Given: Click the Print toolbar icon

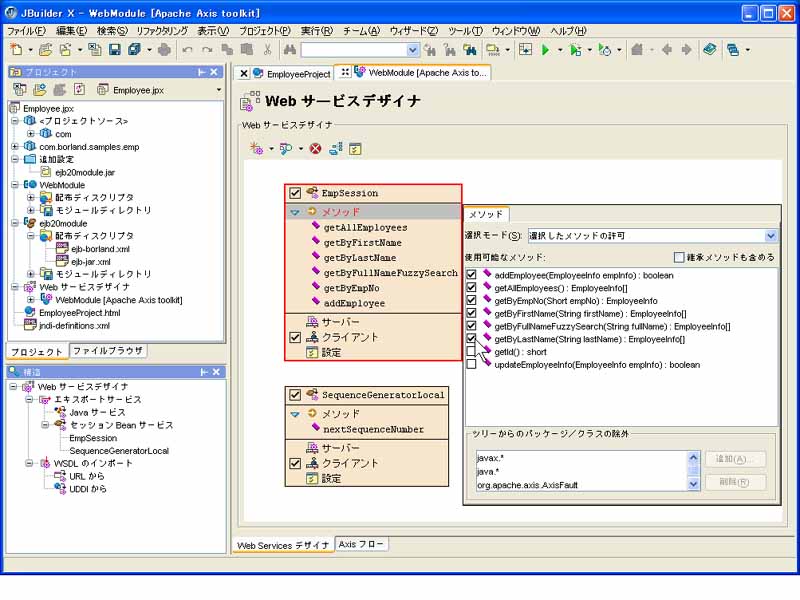Looking at the screenshot, I should point(164,49).
